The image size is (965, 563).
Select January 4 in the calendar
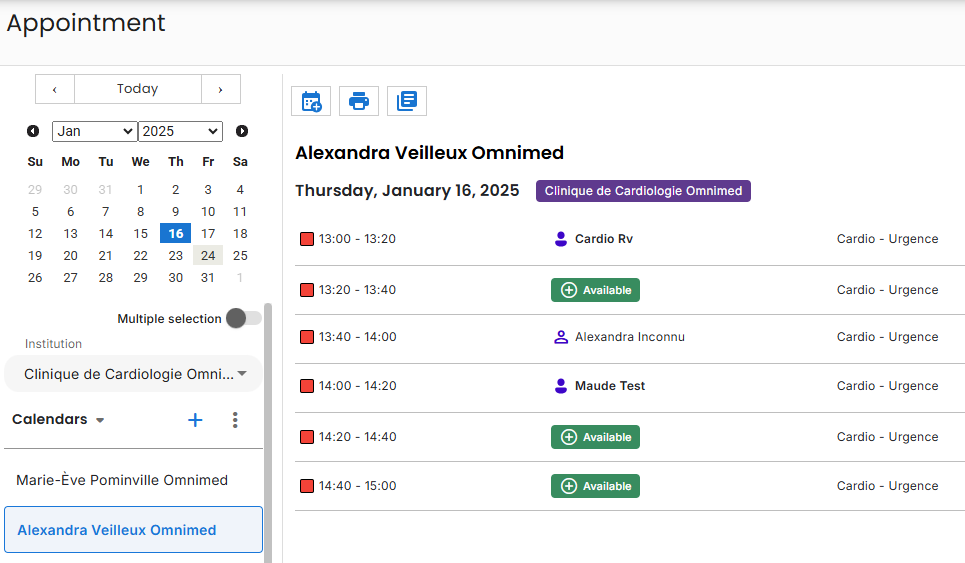[x=240, y=190]
